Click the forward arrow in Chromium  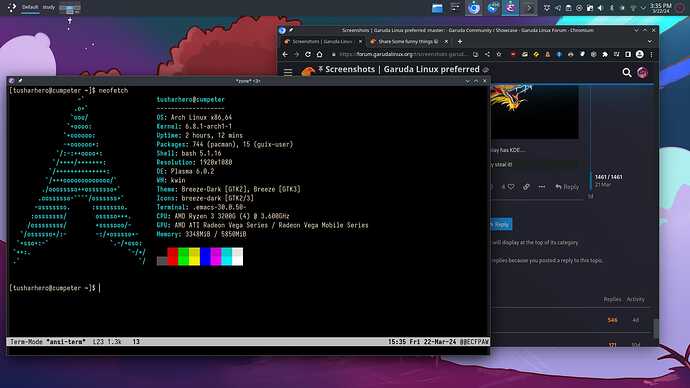pyautogui.click(x=296, y=55)
